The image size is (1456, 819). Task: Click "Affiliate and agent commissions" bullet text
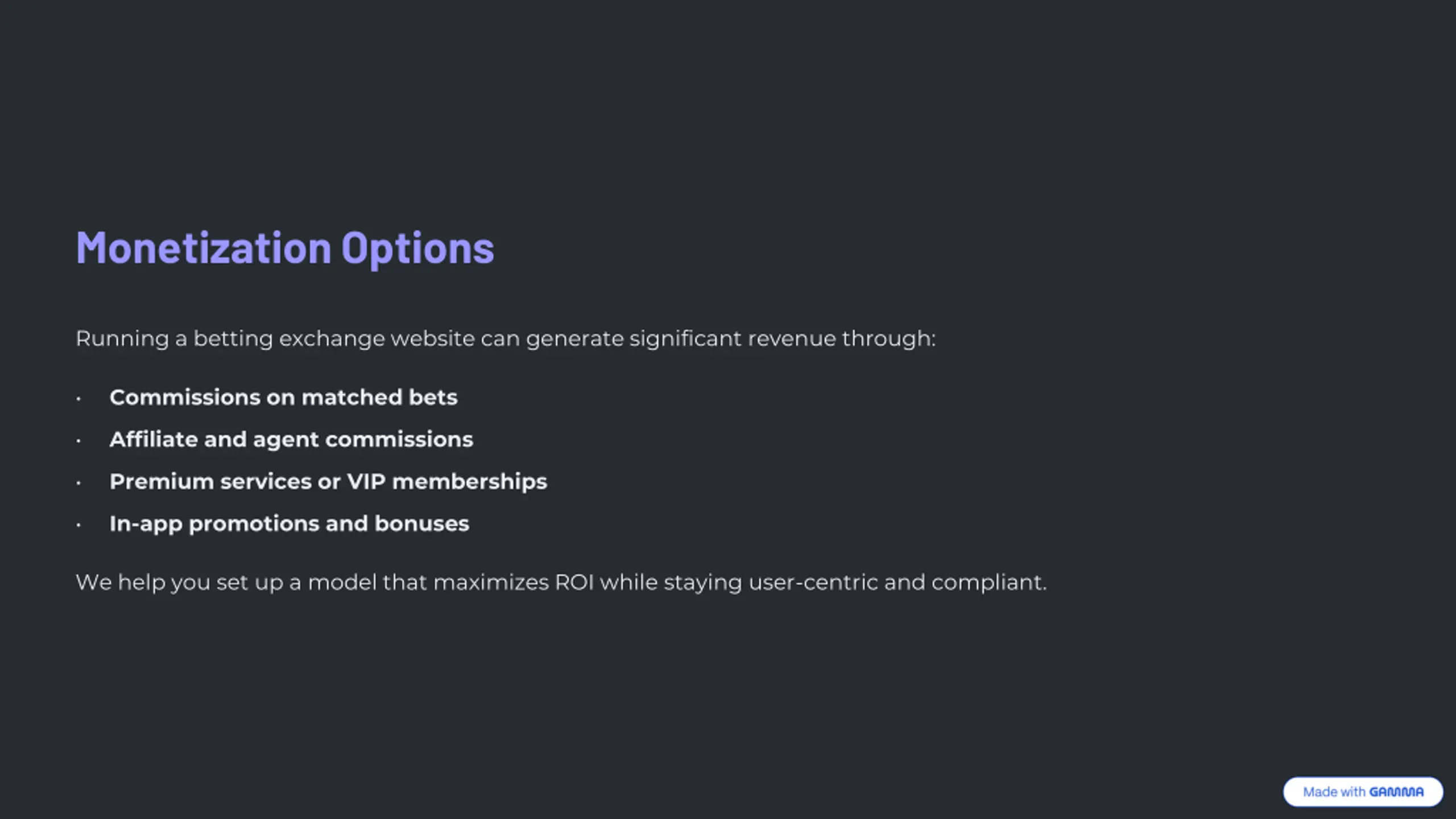coord(291,440)
